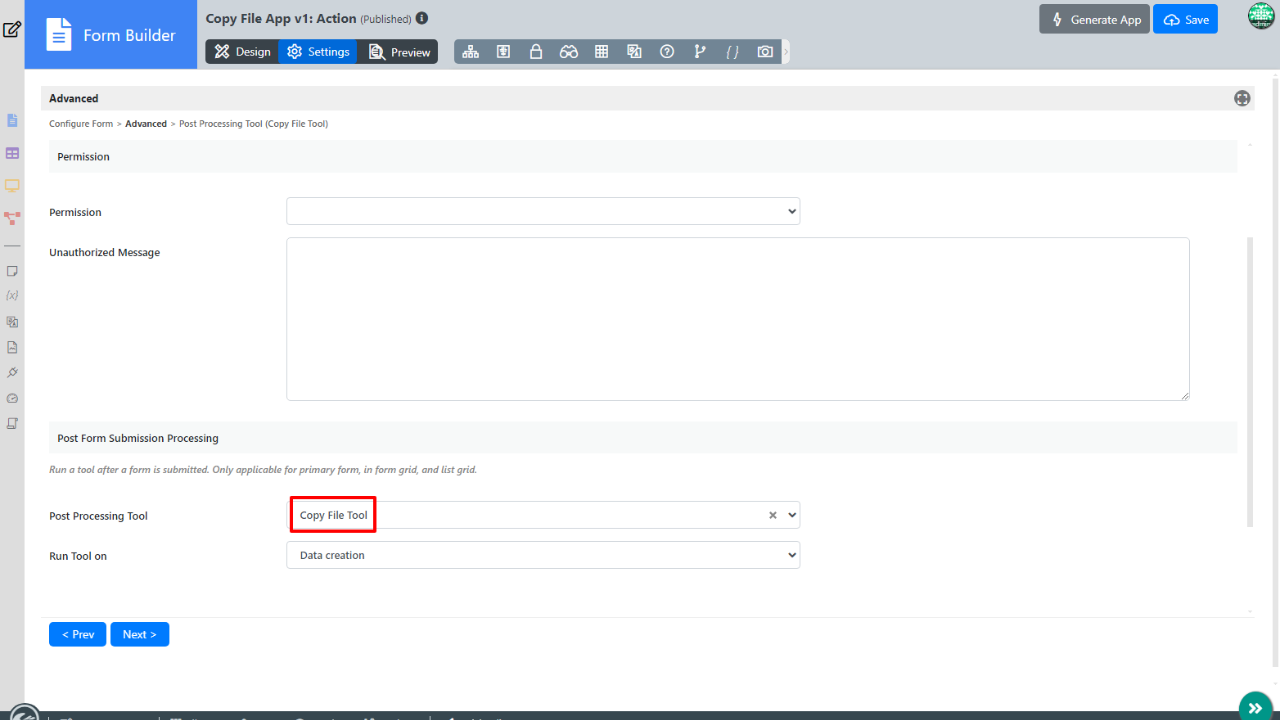The image size is (1280, 720).
Task: Click the grid table icon in toolbar
Action: pos(602,52)
